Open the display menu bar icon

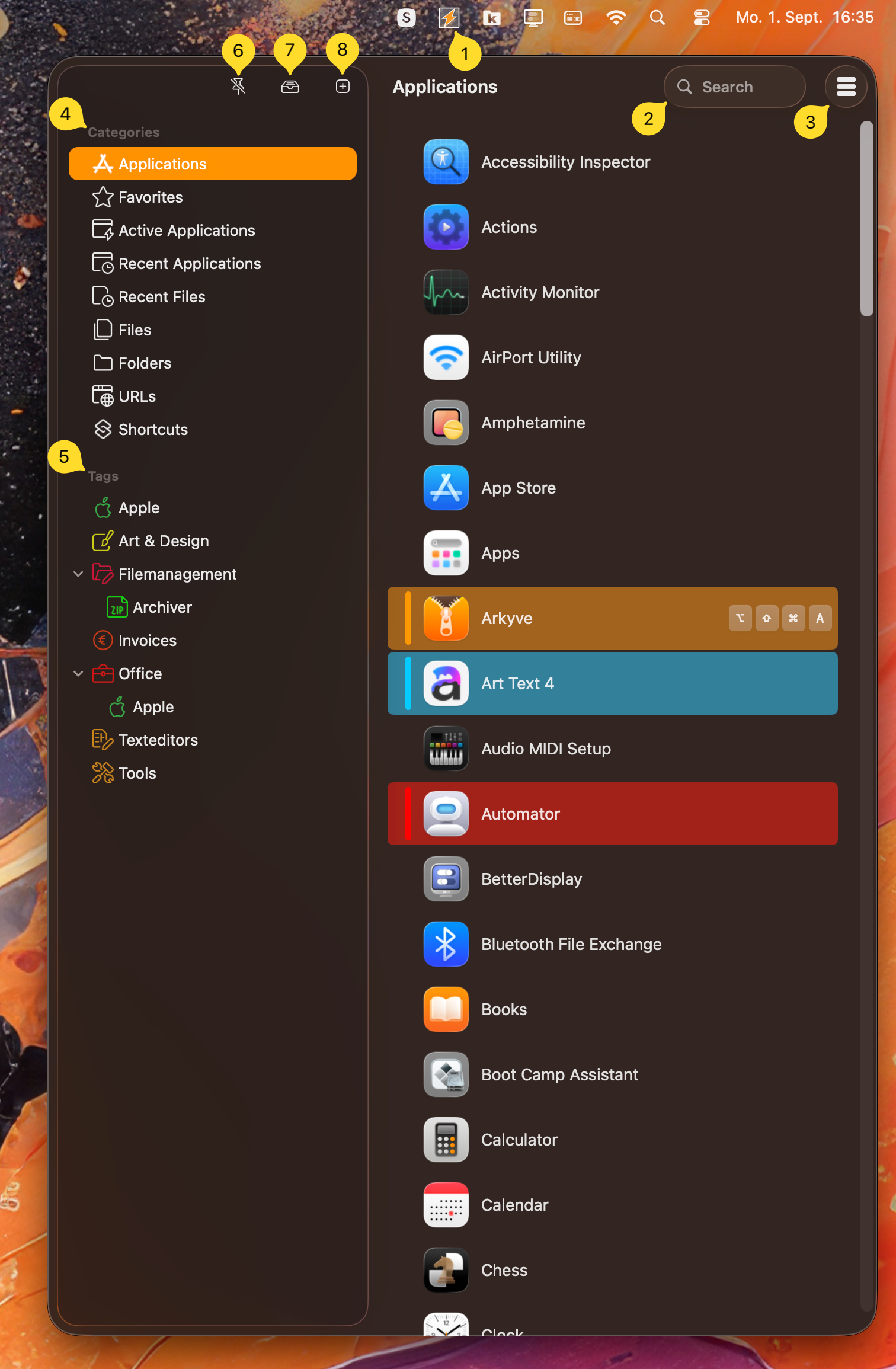click(533, 18)
